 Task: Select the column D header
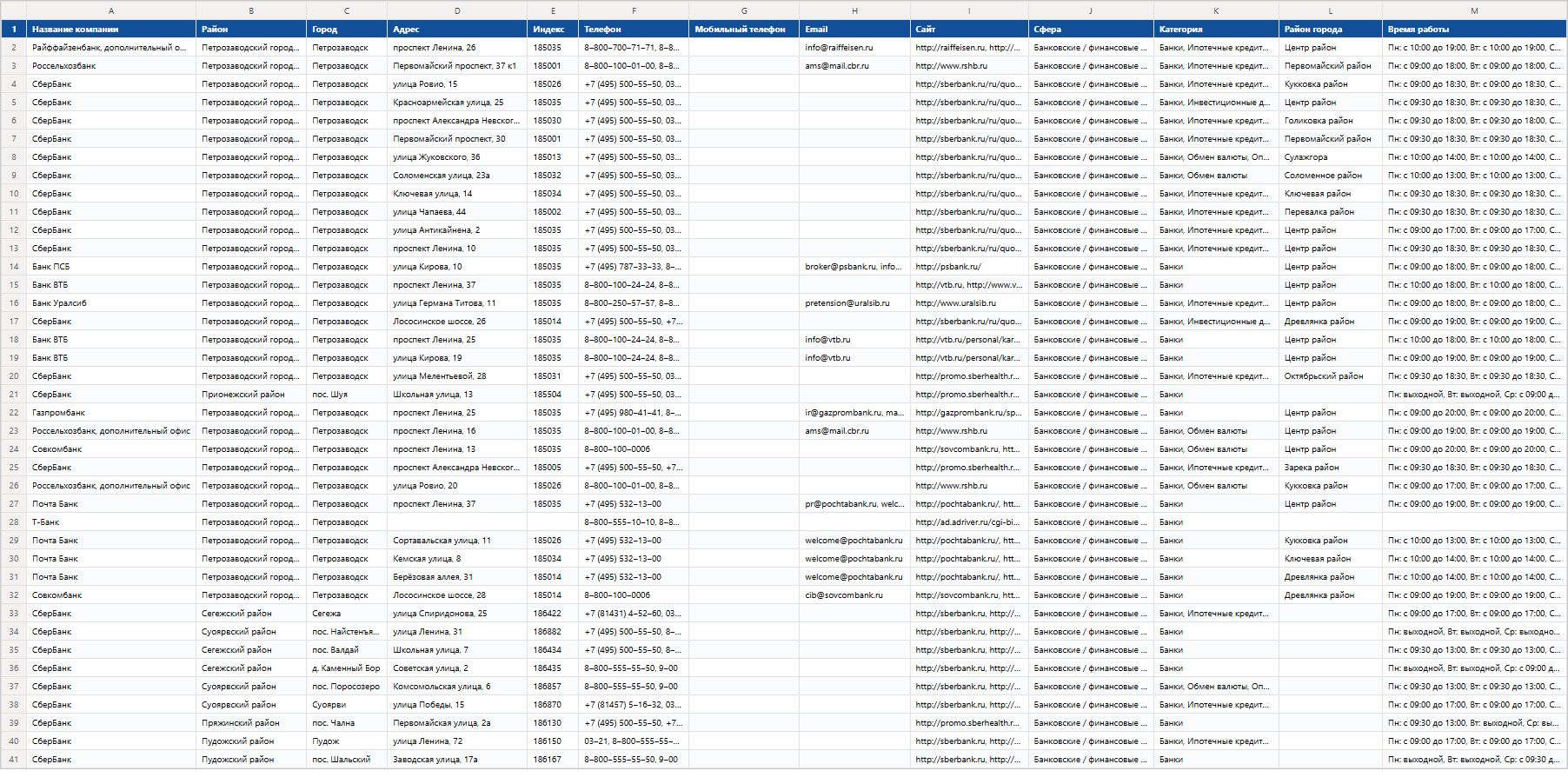[457, 10]
